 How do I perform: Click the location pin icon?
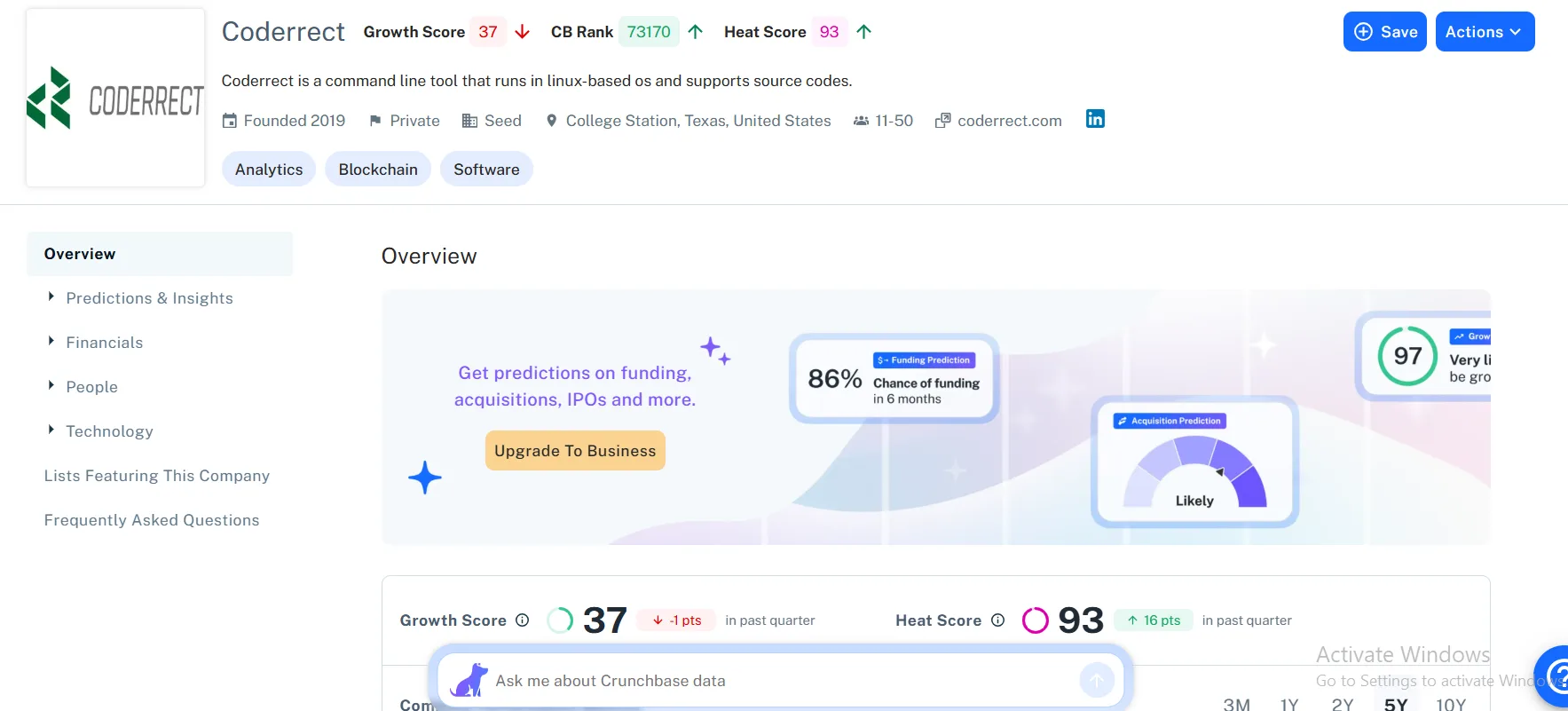pos(552,121)
